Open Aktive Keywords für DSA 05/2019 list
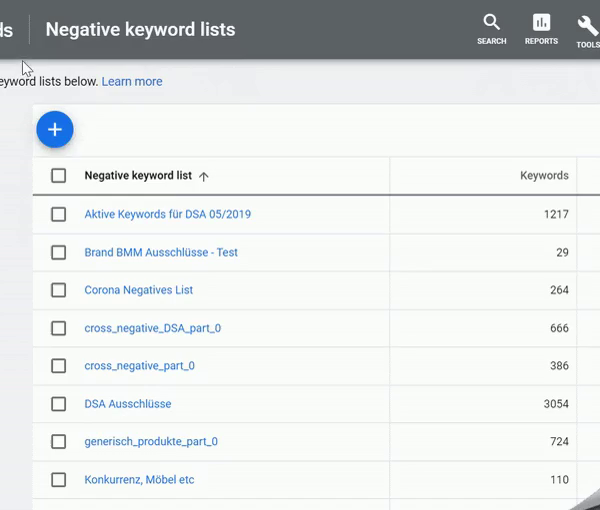The width and height of the screenshot is (600, 510). [167, 214]
